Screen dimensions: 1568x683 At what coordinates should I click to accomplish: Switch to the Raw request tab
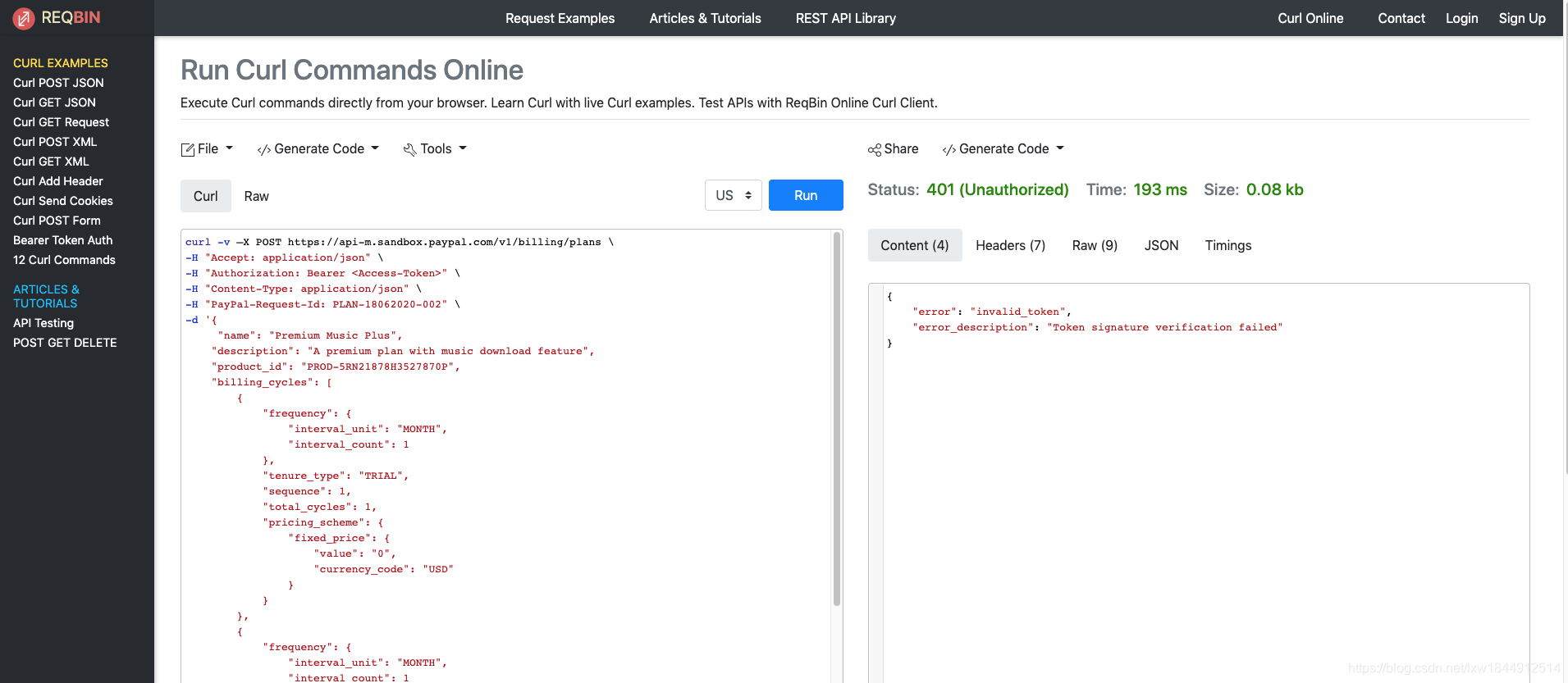pos(257,196)
